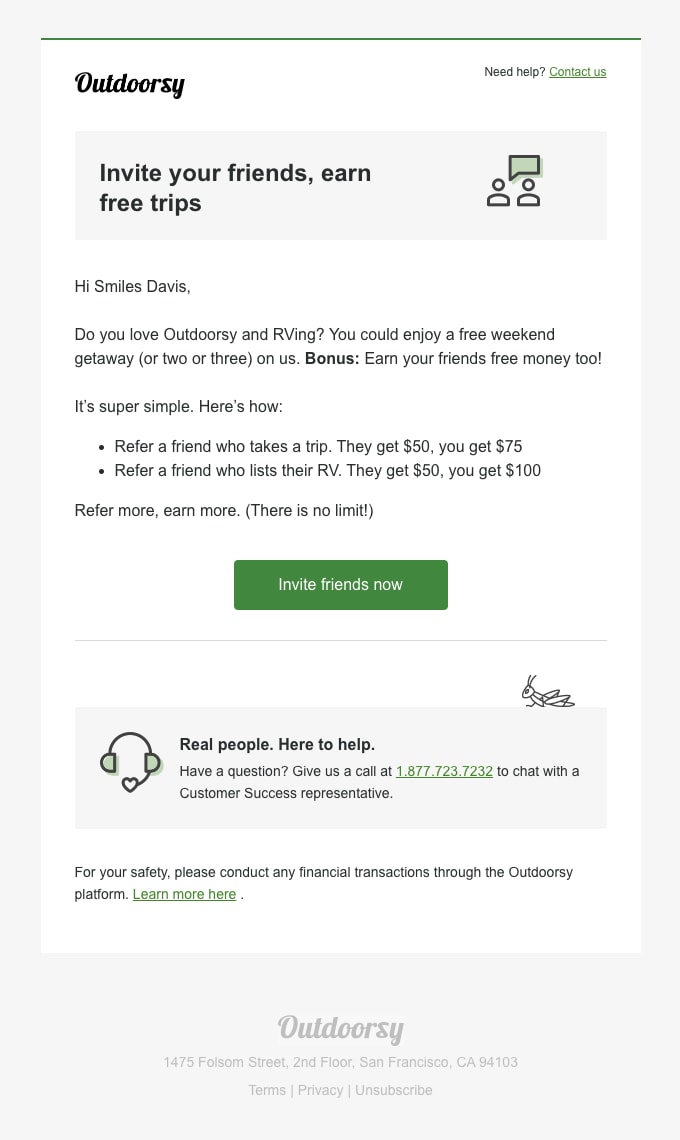Click the greeting line Hi Smiles Davis
The height and width of the screenshot is (1140, 680).
(132, 286)
